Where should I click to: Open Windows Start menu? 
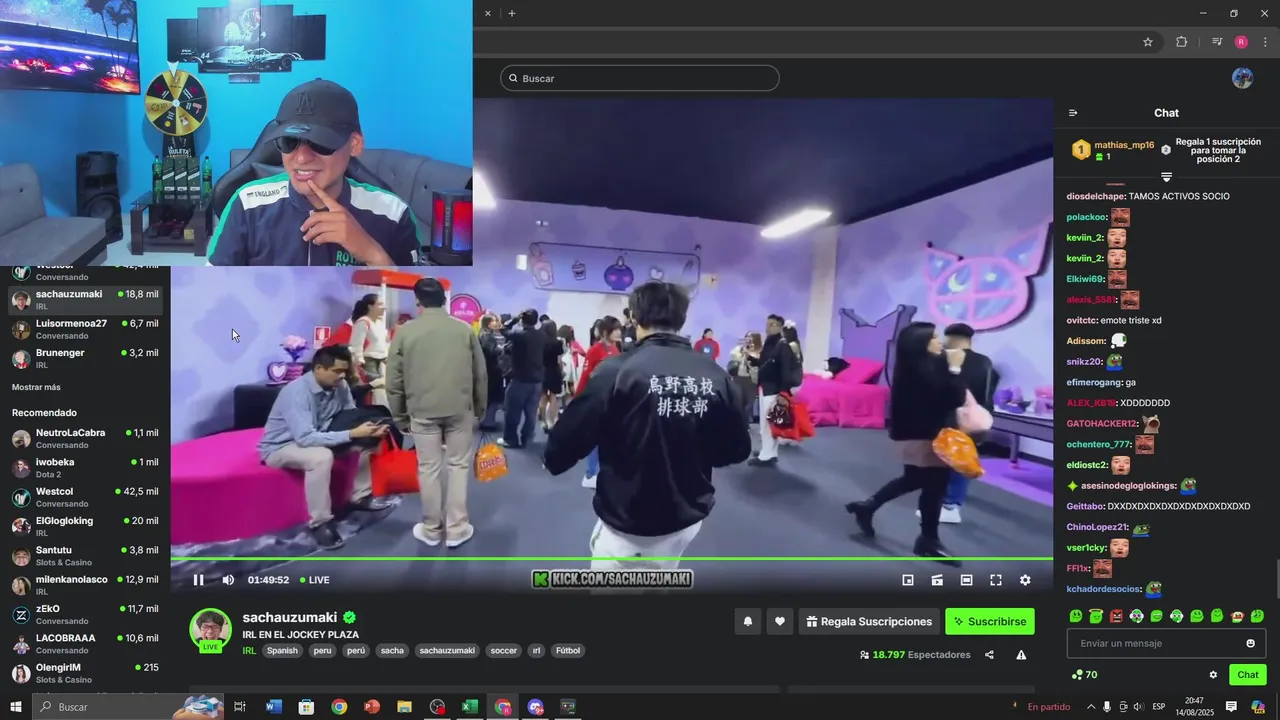tap(16, 707)
